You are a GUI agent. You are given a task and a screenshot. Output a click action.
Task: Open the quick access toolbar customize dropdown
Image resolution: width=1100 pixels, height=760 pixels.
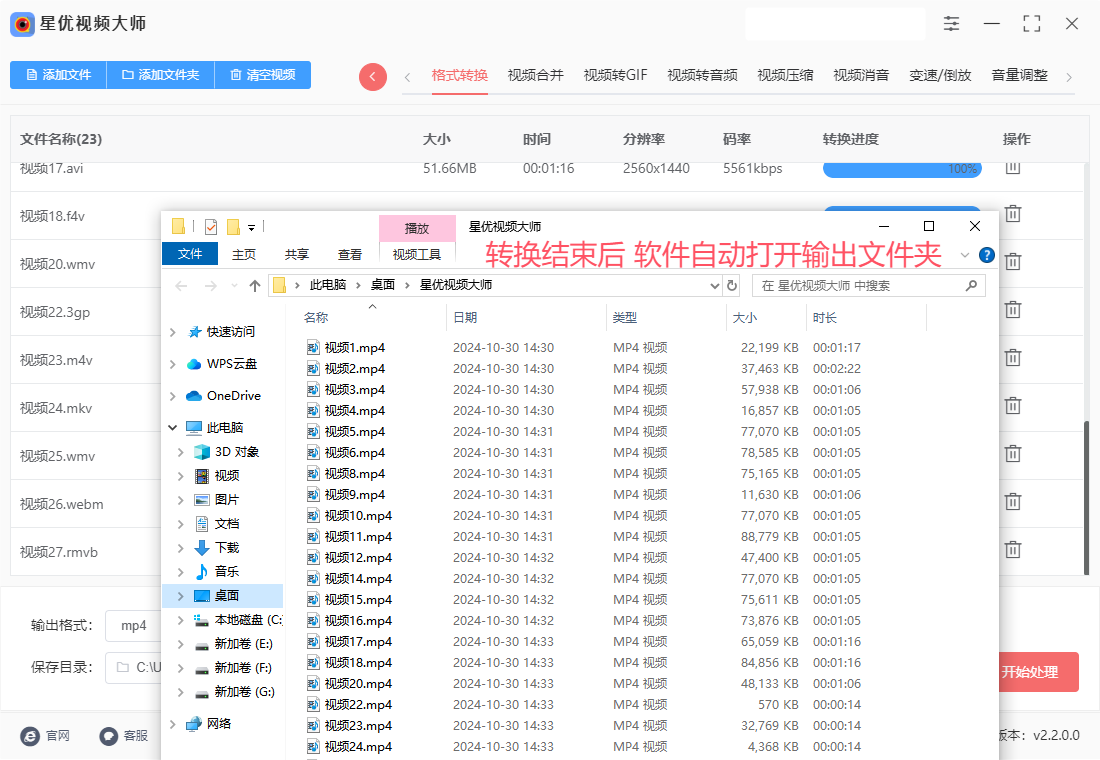click(251, 227)
